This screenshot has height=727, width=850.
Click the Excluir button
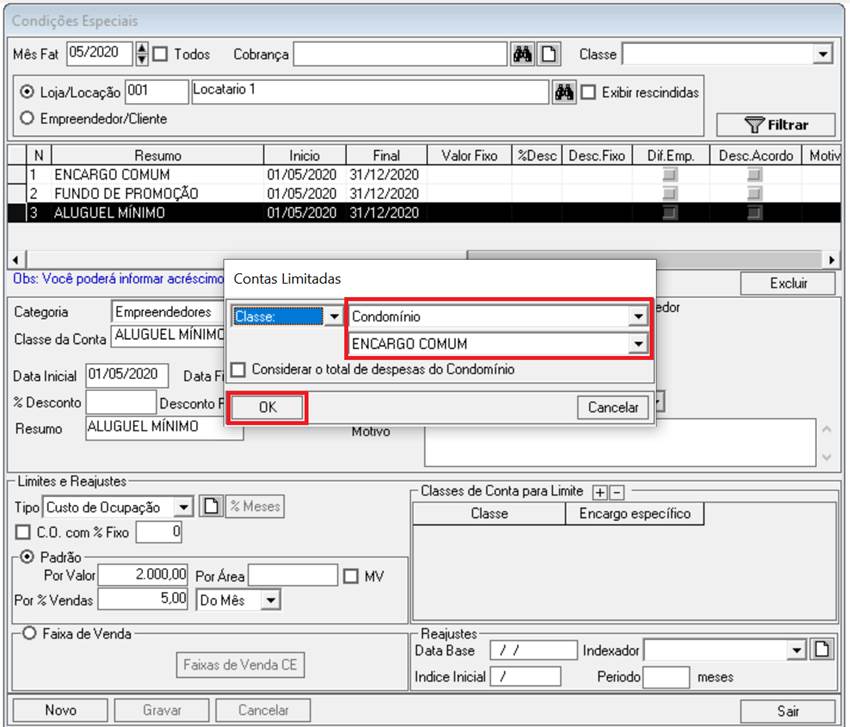click(788, 283)
